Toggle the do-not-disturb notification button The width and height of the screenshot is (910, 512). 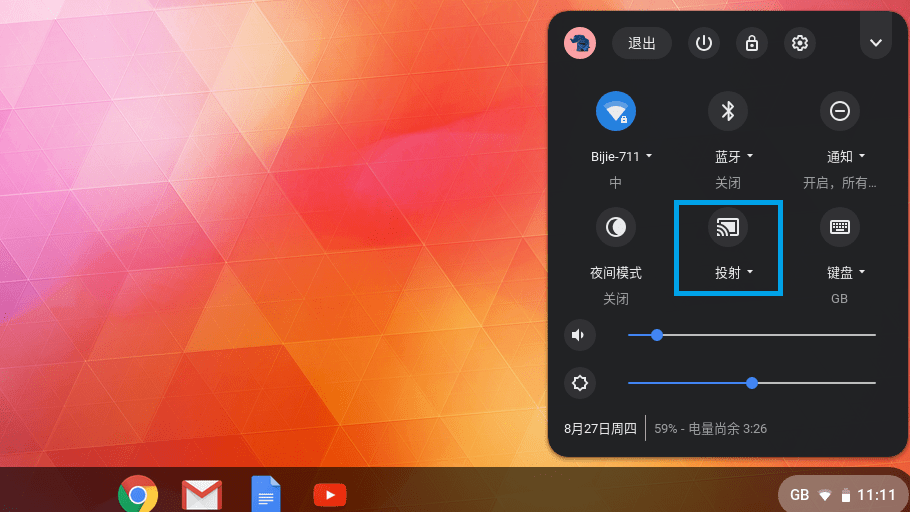point(840,111)
